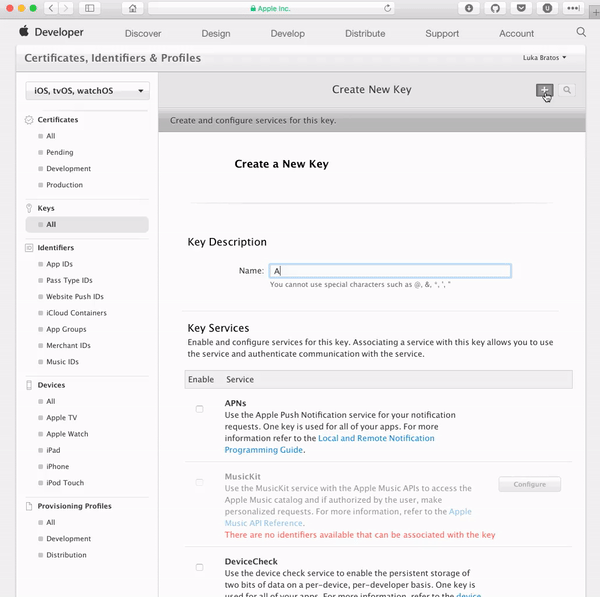Click the Devices section icon
Screen dimensions: 600x597
pyautogui.click(x=29, y=385)
